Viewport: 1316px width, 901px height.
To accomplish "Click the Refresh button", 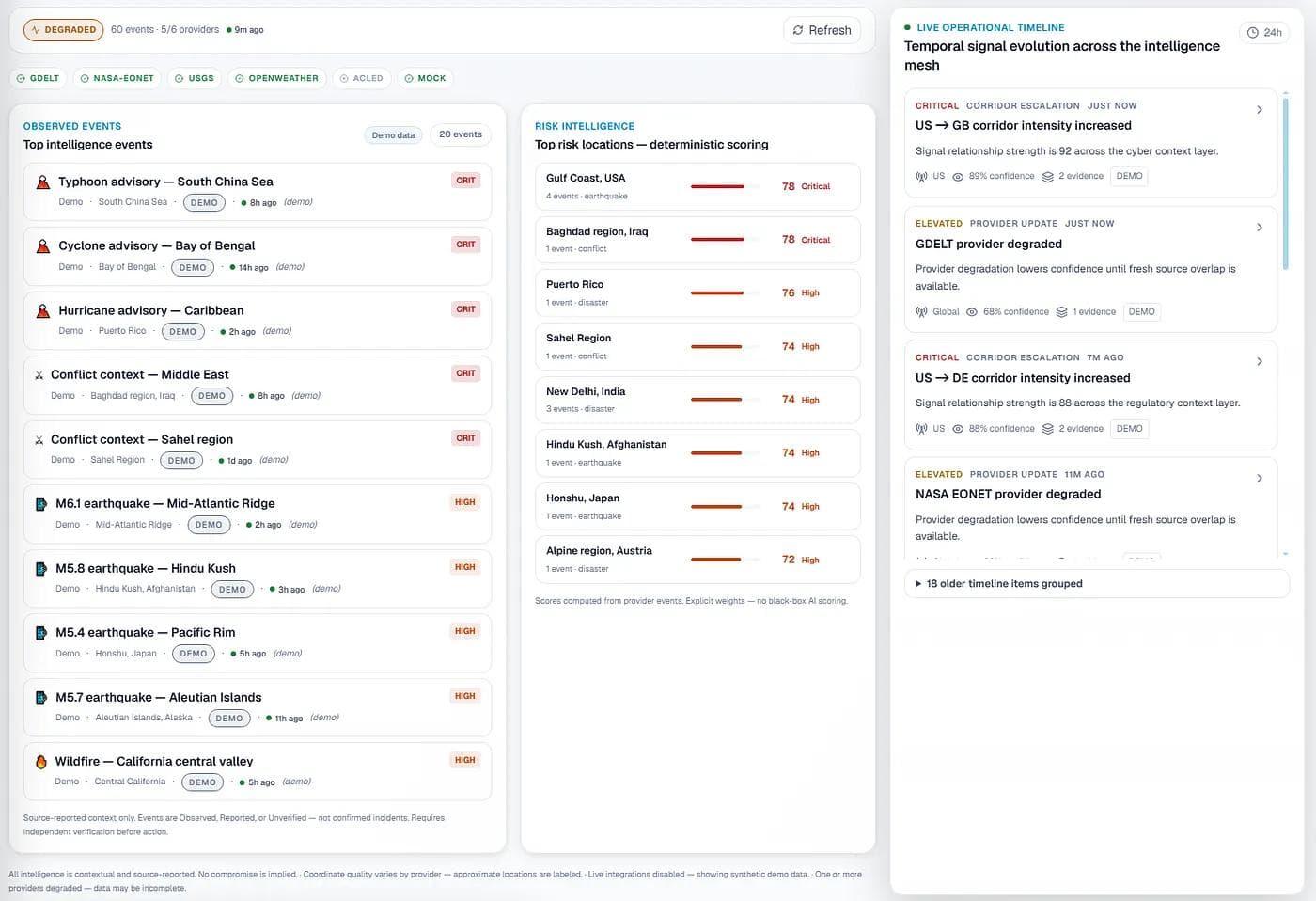I will pyautogui.click(x=822, y=30).
